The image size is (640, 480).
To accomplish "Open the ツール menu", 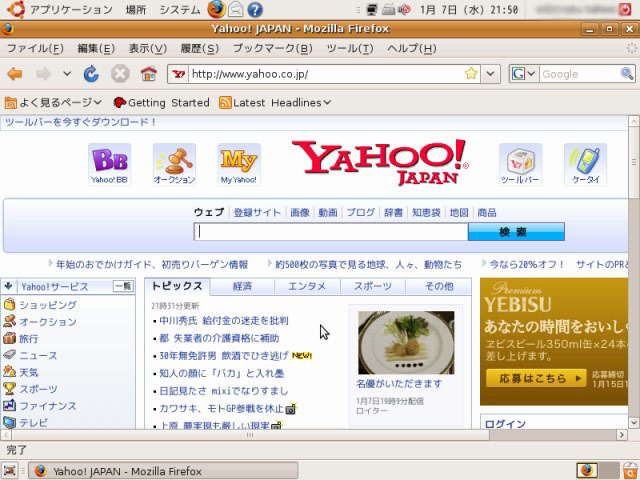I will tap(350, 49).
